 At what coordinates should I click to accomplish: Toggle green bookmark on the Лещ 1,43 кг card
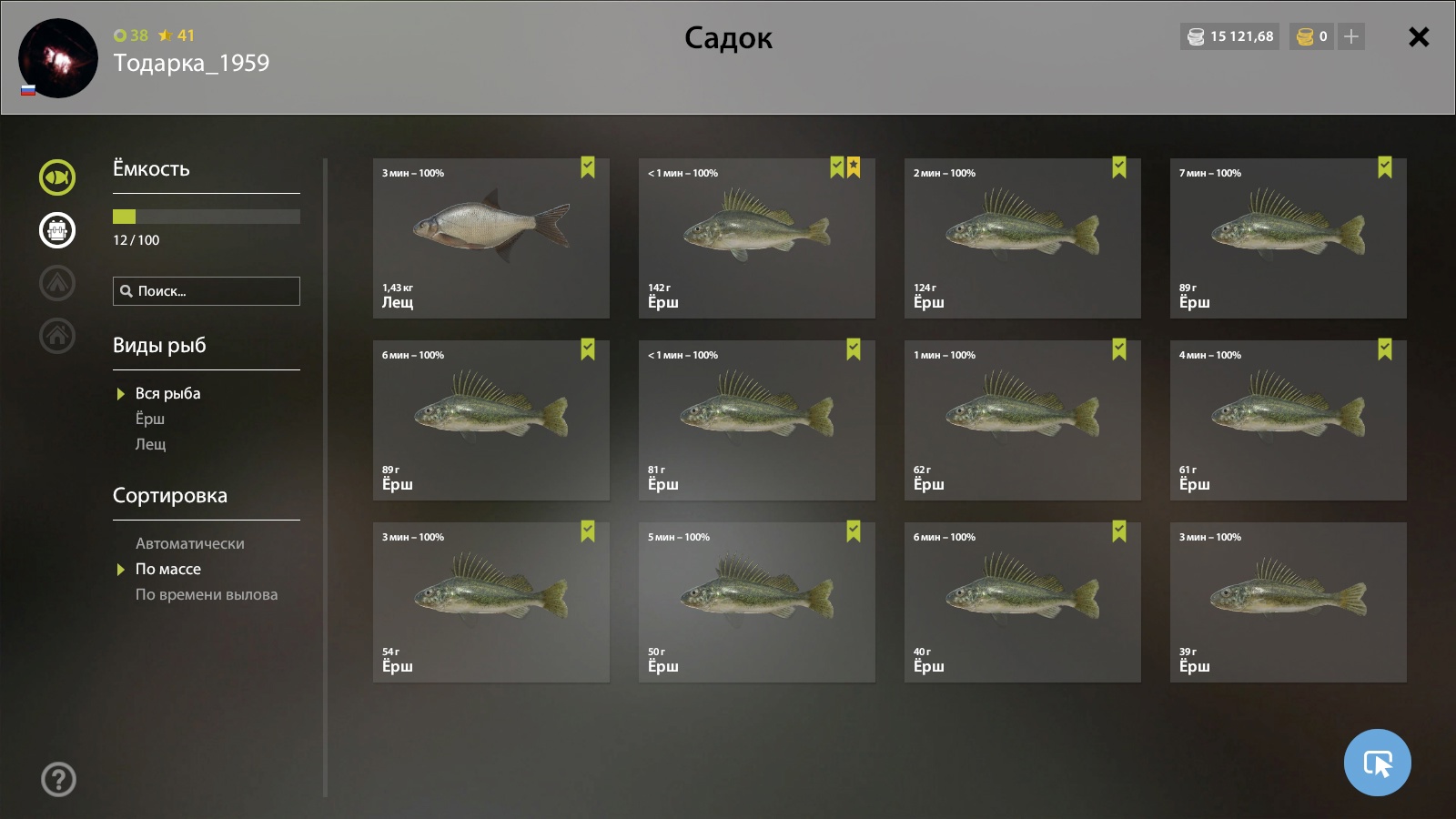(588, 167)
